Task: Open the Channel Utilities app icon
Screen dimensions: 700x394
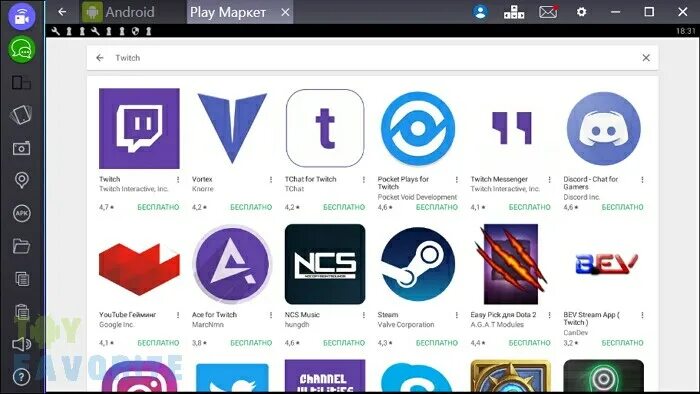Action: (325, 376)
